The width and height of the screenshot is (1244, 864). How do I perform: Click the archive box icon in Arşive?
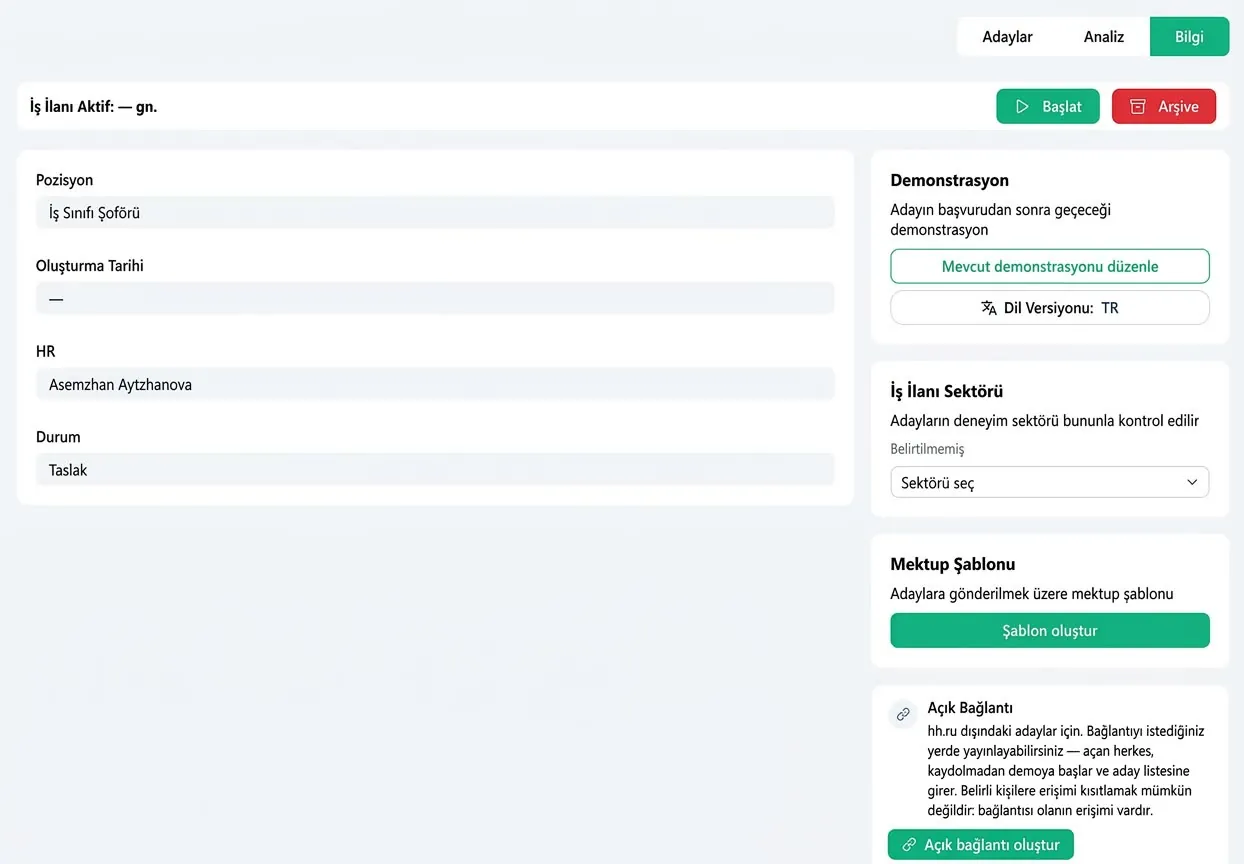(1137, 107)
